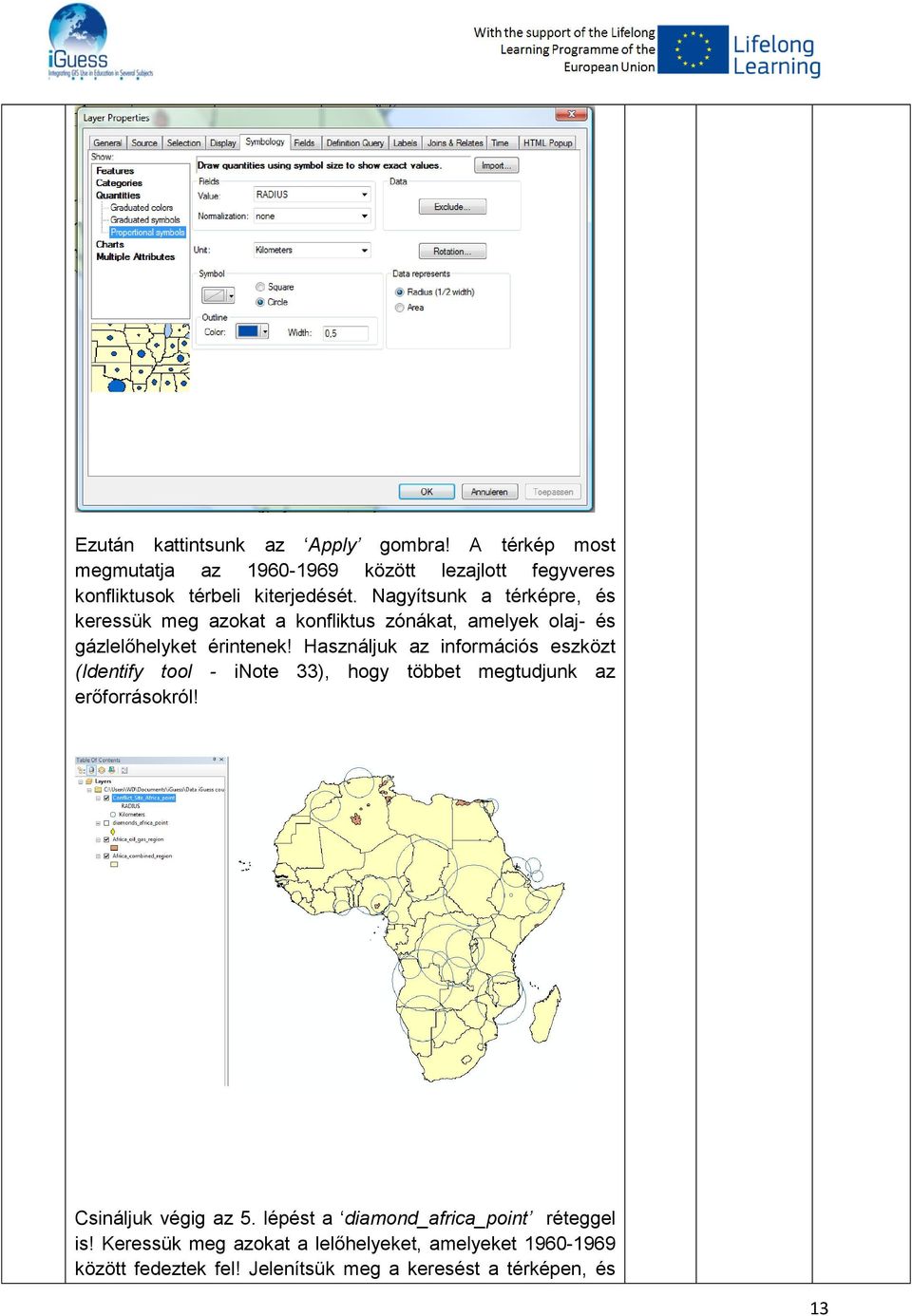This screenshot has height=1316, width=912.
Task: Select Graduated colors in Show list
Action: pos(142,207)
